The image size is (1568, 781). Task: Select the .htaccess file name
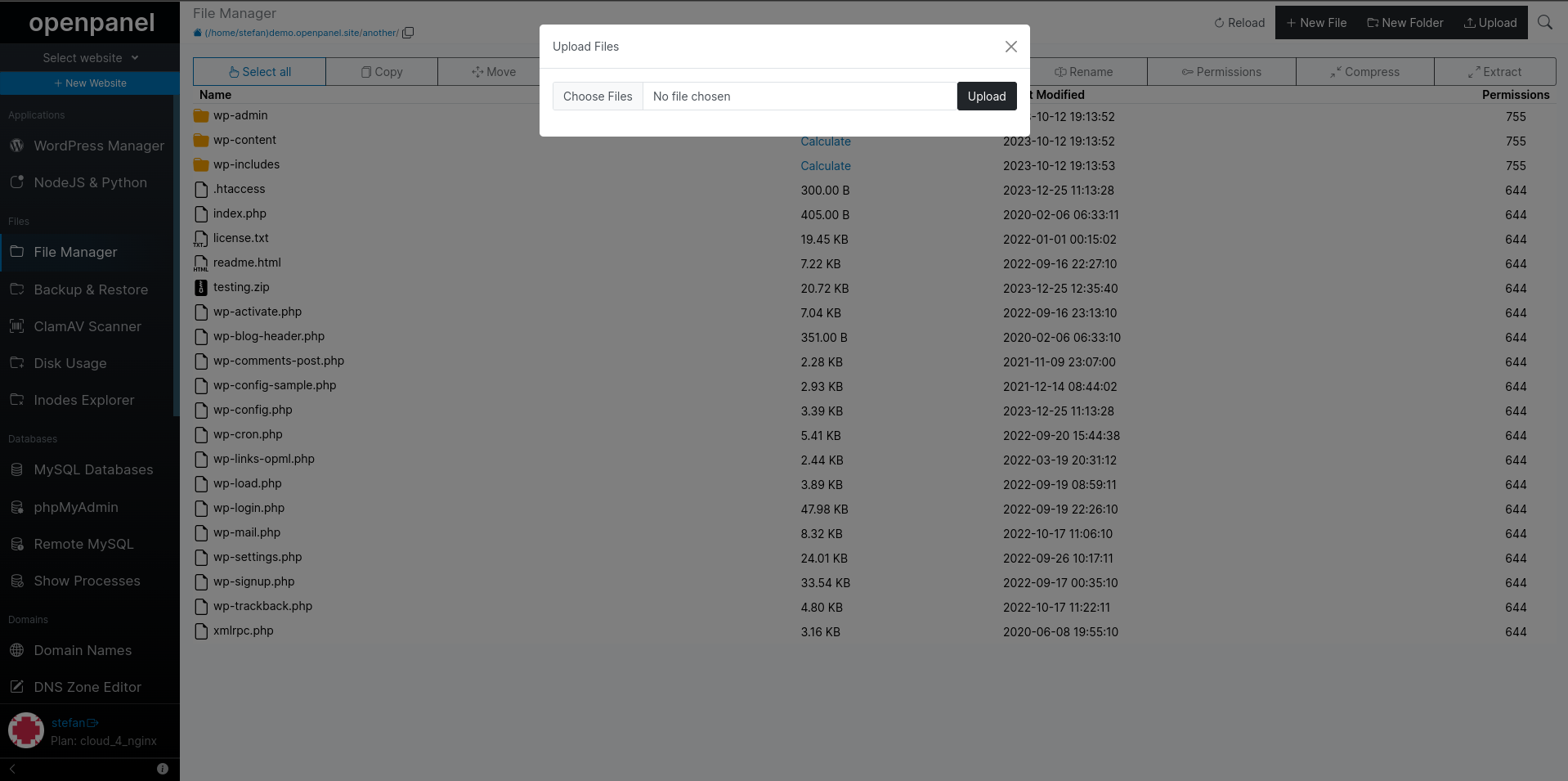coord(240,189)
